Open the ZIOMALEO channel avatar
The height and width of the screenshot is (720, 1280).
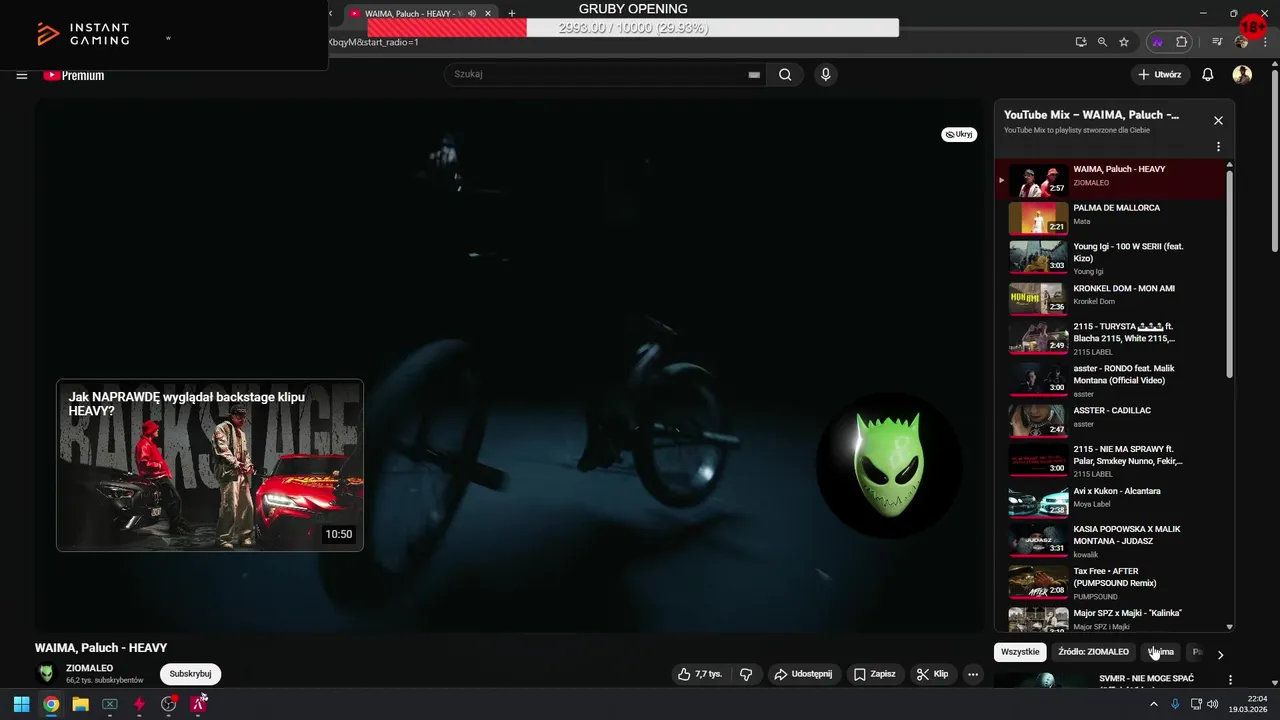45,674
